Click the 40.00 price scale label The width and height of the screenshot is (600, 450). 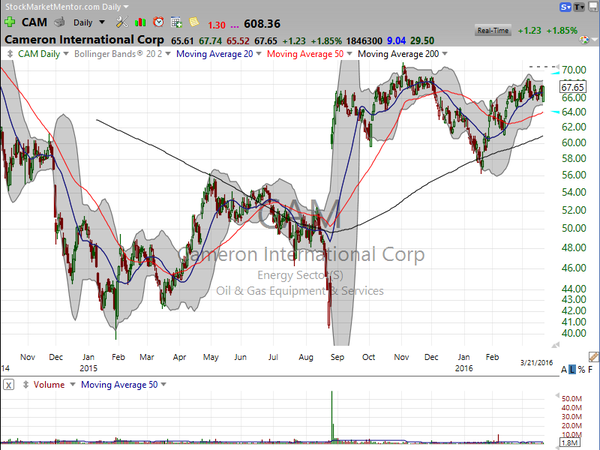click(574, 333)
